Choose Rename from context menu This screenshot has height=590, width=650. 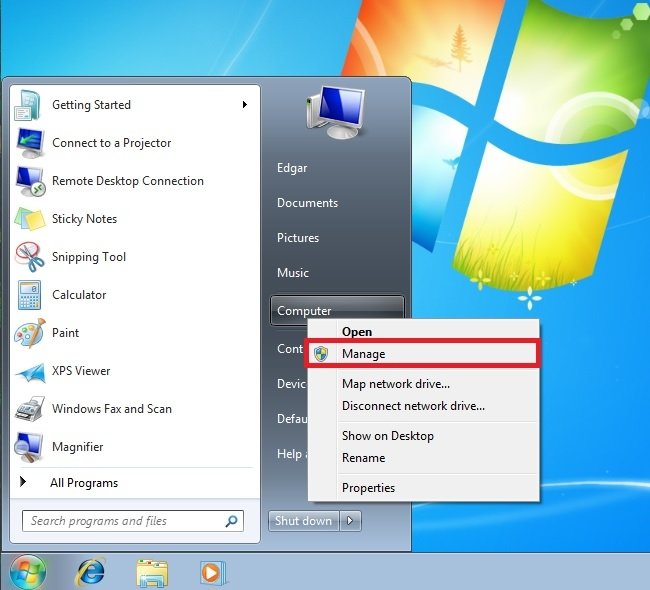(x=423, y=458)
